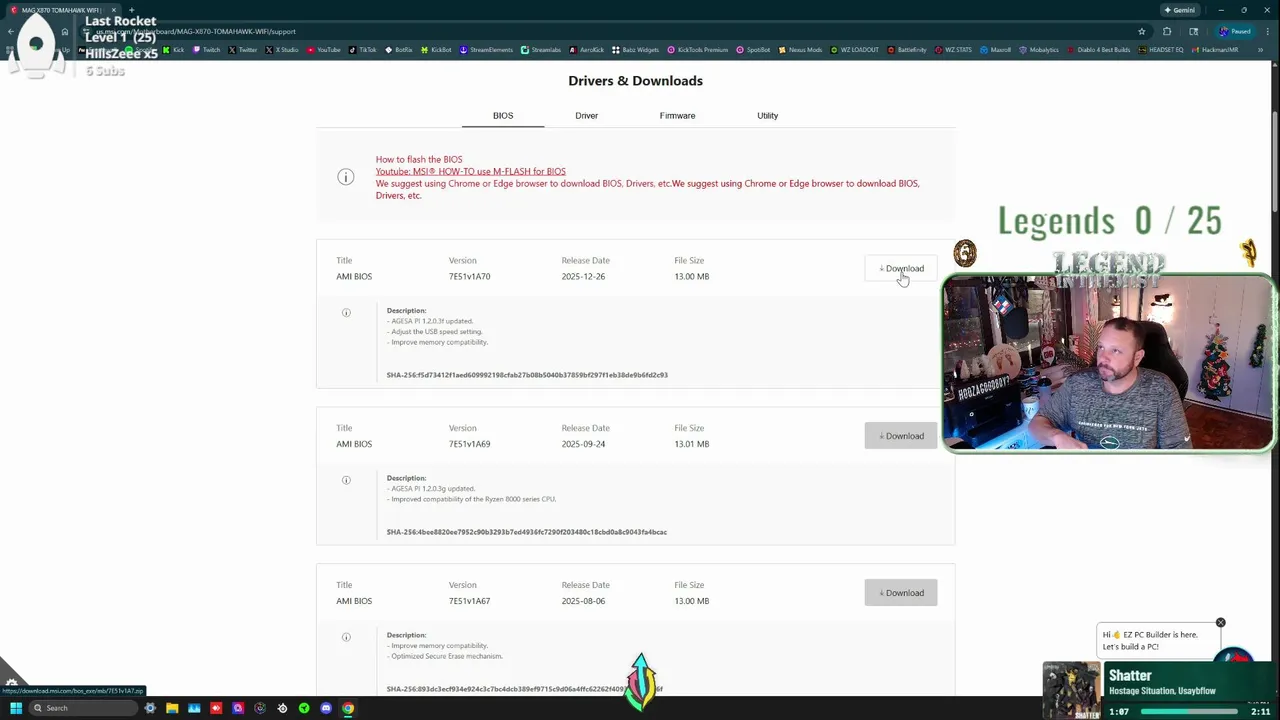This screenshot has height=720, width=1280.
Task: Download BIOS version 7E51v1A69
Action: [x=901, y=436]
